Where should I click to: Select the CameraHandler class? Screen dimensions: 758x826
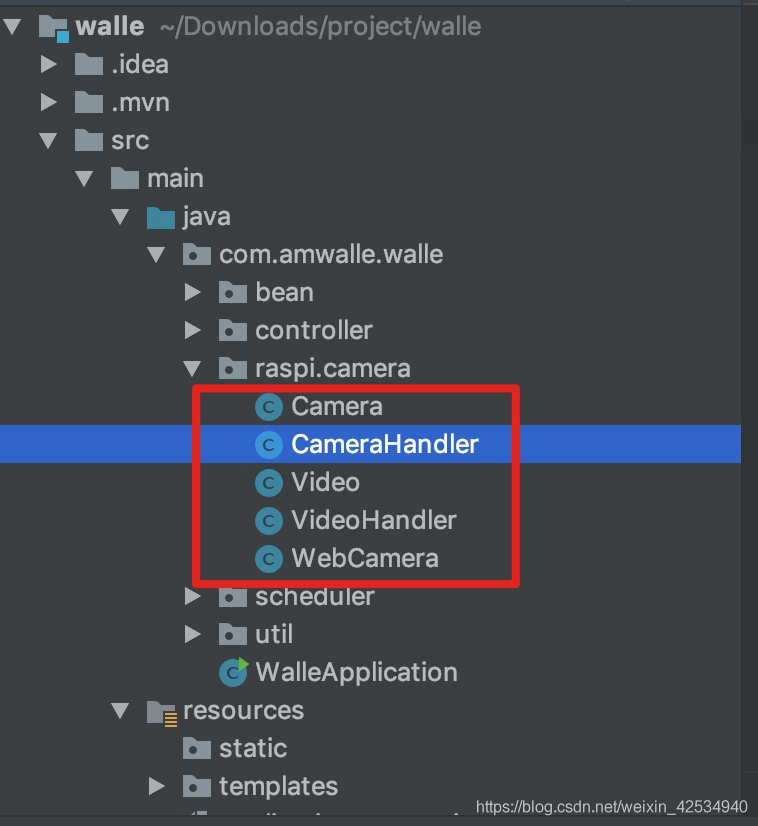pos(384,444)
